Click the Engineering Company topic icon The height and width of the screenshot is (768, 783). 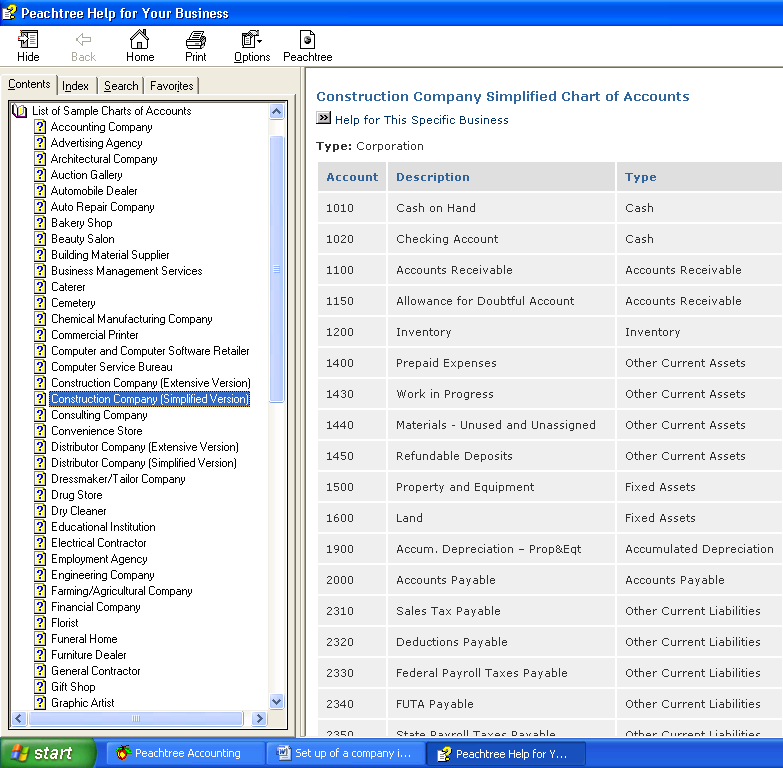click(40, 574)
